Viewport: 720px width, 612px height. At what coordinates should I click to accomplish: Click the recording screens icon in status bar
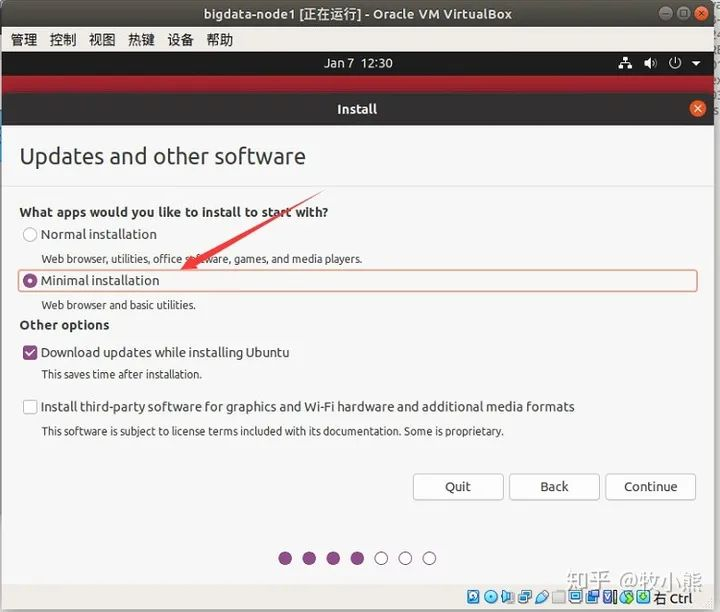[x=593, y=596]
